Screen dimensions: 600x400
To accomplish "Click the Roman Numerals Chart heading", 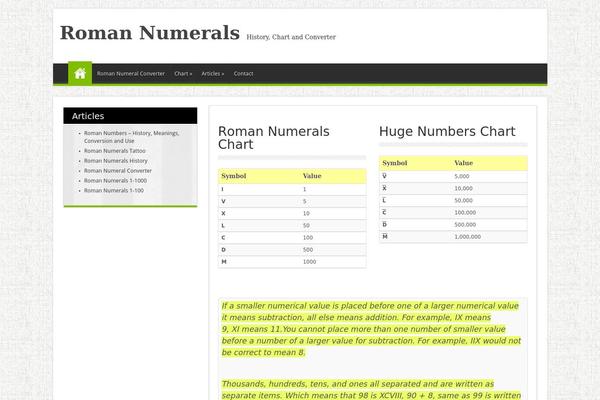I will point(274,138).
